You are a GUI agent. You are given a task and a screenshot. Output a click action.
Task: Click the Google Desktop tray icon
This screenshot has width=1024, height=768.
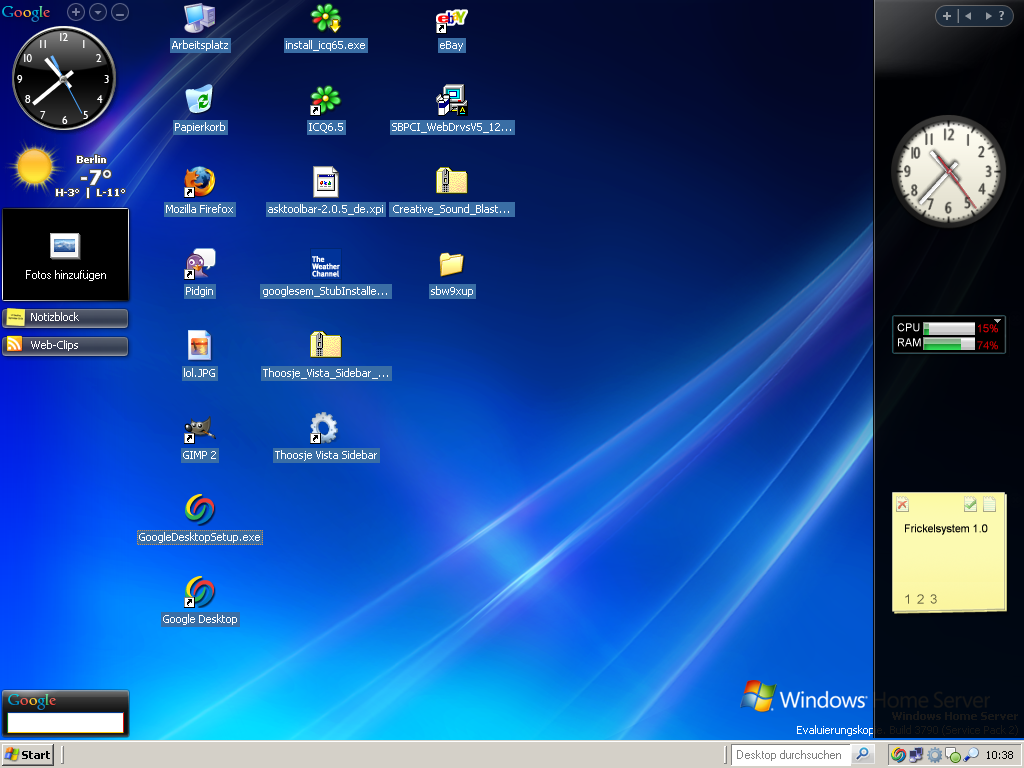tap(898, 755)
